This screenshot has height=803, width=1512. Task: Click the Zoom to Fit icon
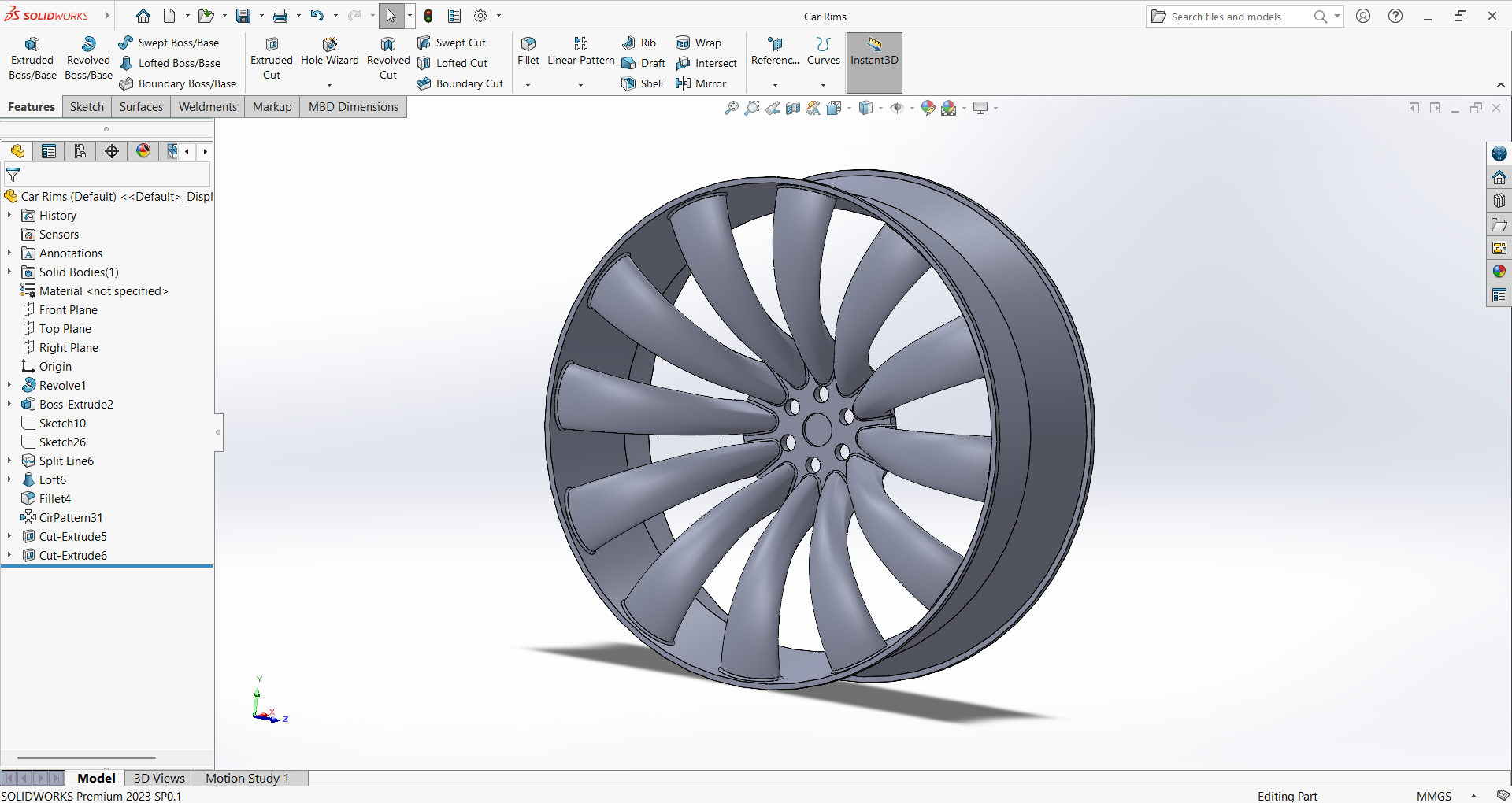[732, 108]
